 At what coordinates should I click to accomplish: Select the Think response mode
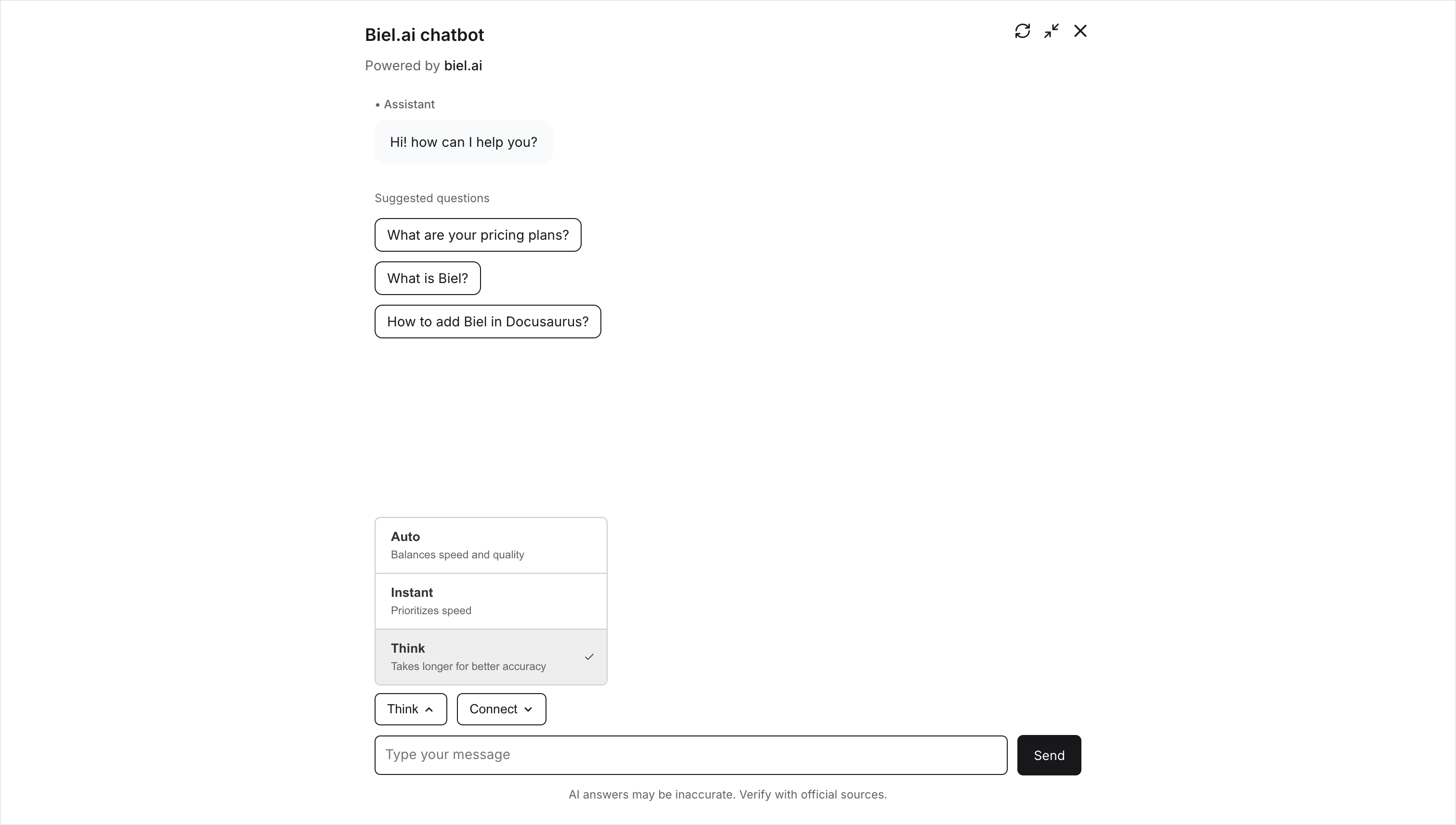coord(490,657)
